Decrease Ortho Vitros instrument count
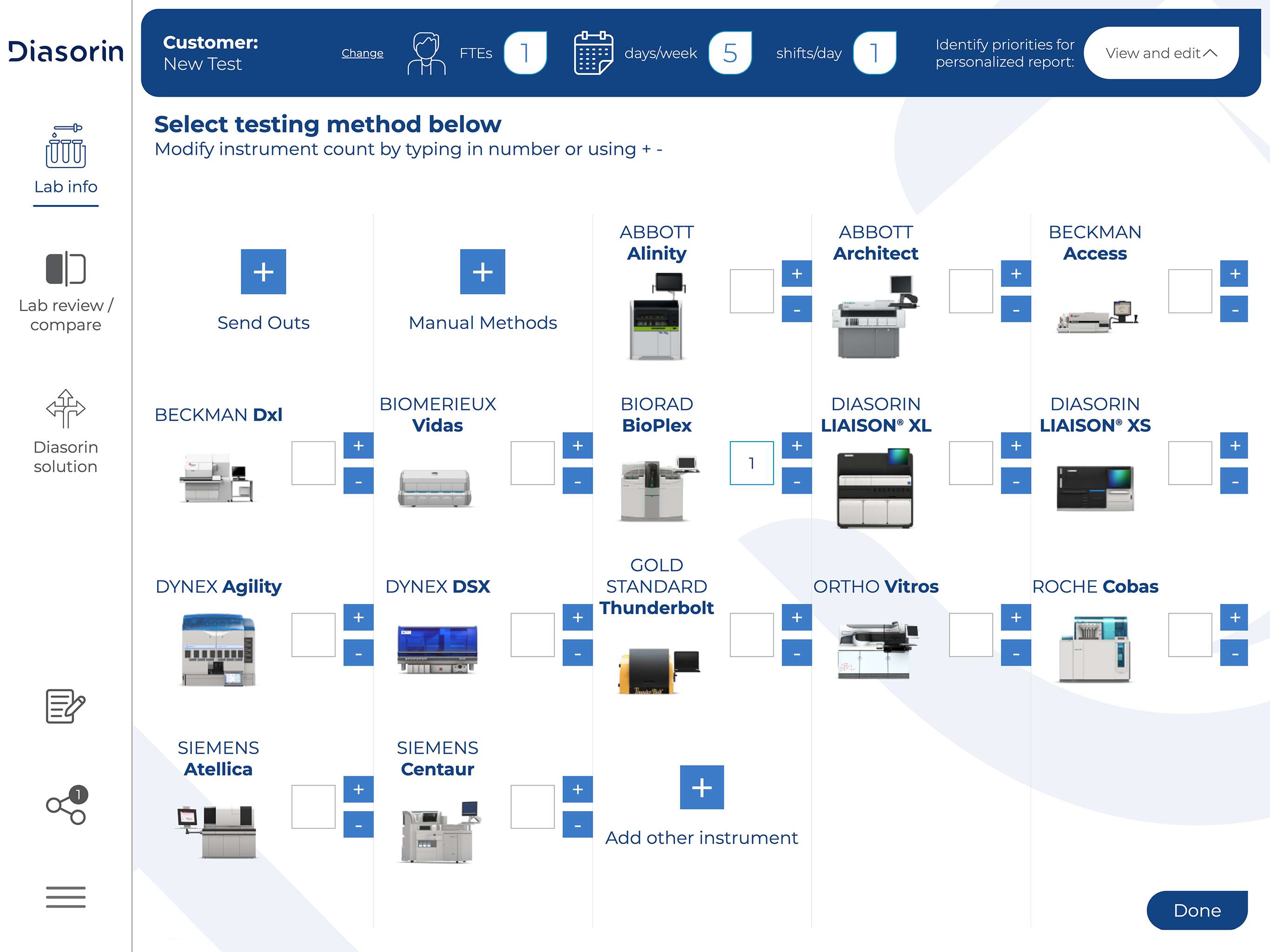The height and width of the screenshot is (952, 1270). (1016, 652)
